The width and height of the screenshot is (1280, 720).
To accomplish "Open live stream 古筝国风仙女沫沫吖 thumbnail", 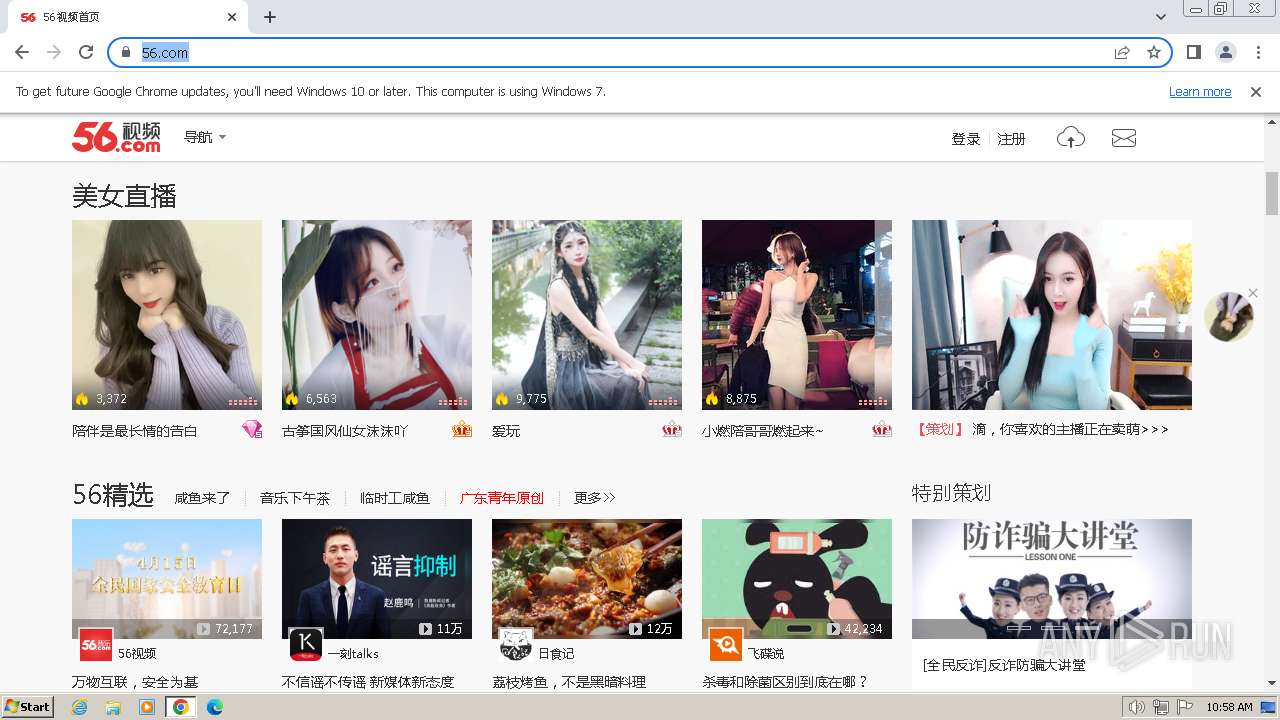I will point(377,315).
